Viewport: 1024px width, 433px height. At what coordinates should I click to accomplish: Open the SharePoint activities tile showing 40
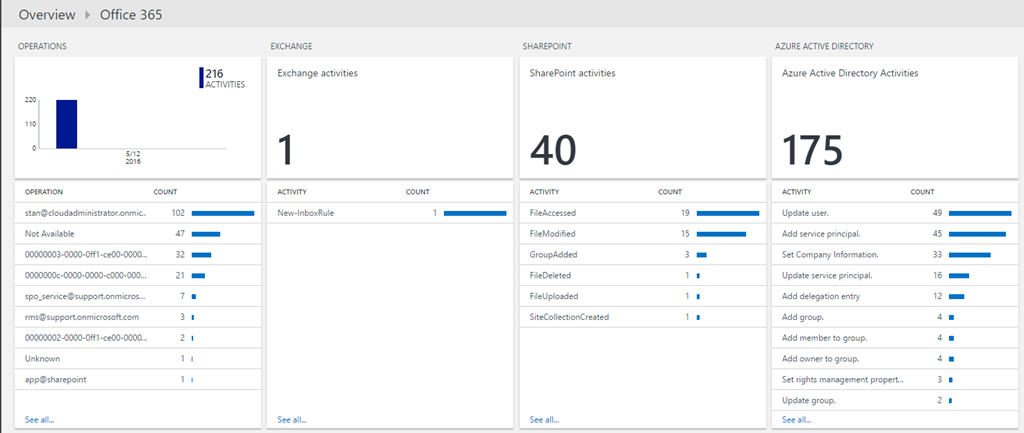click(639, 117)
